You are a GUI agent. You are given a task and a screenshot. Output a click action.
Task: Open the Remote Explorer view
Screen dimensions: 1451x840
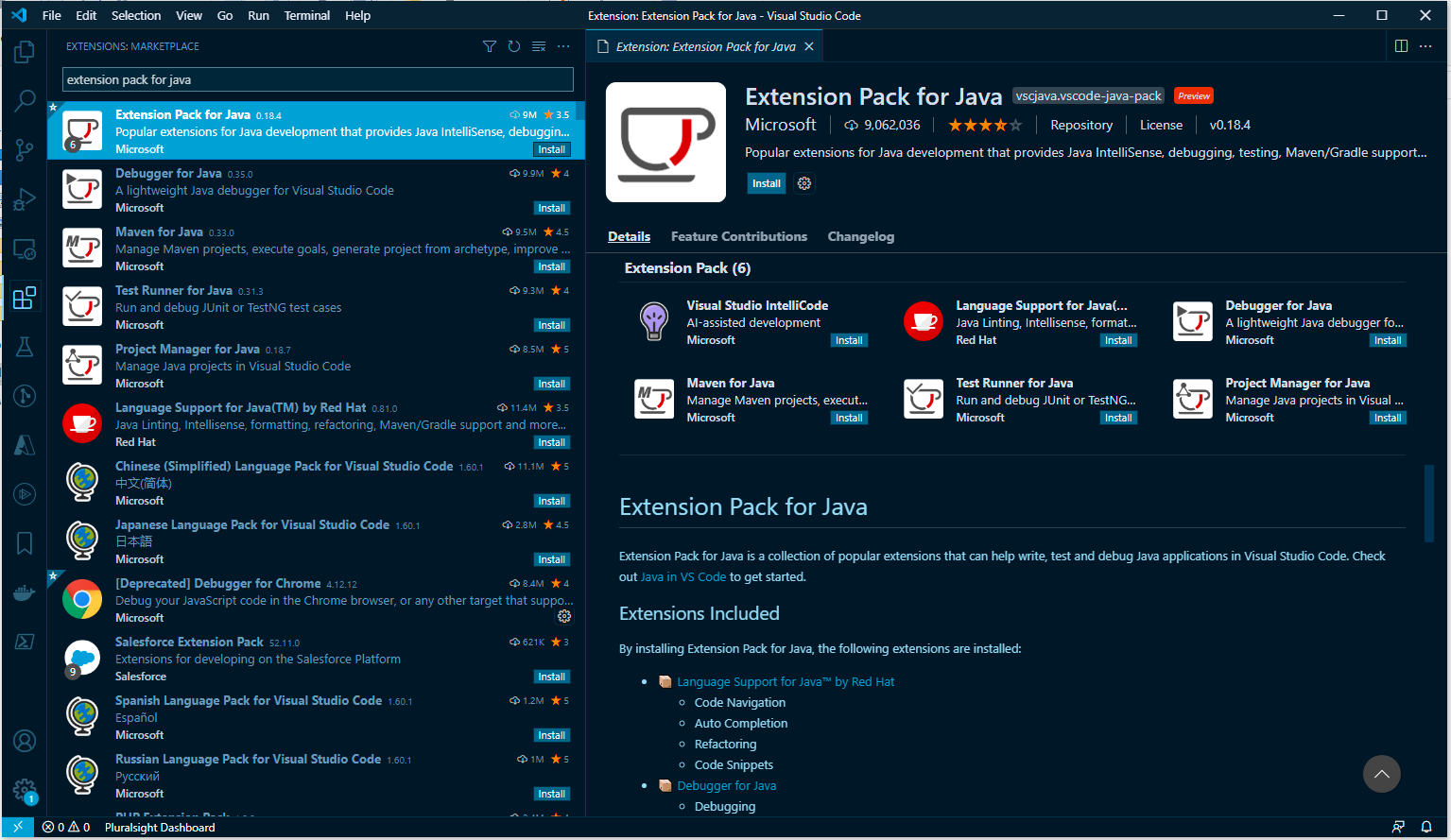[24, 249]
